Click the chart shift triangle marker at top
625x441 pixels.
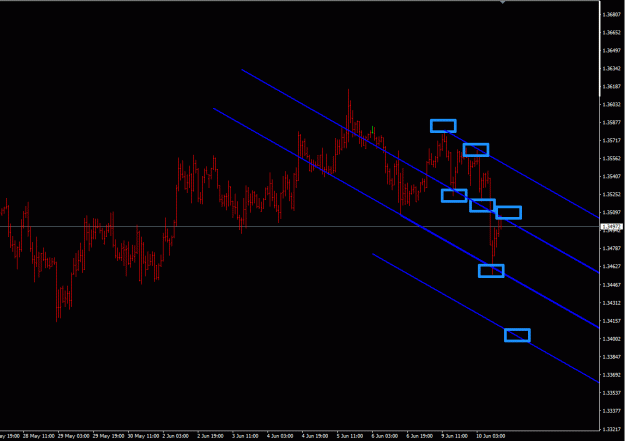coord(503,2)
